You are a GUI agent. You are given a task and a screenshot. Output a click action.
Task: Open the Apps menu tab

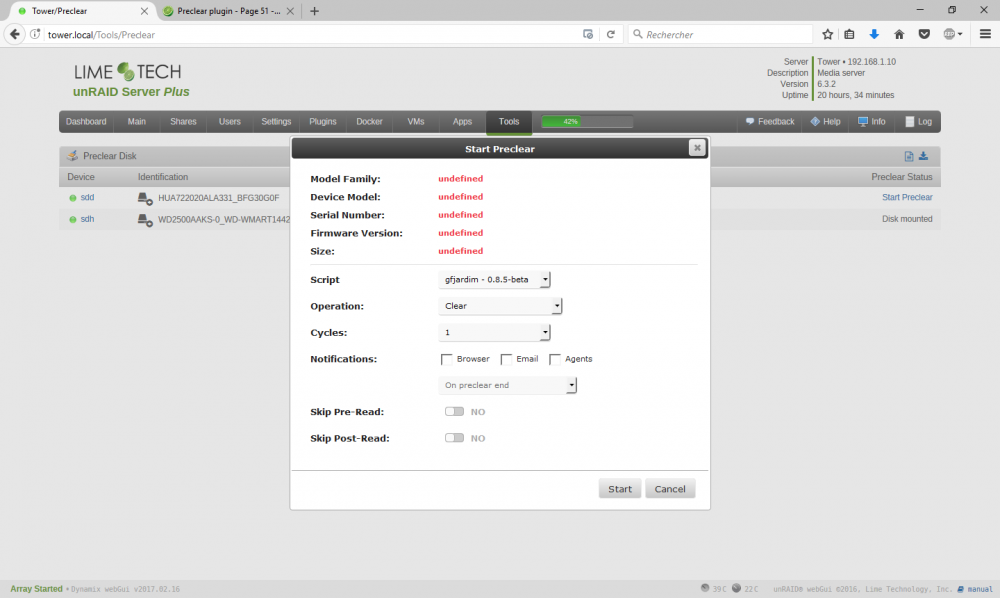coord(462,121)
